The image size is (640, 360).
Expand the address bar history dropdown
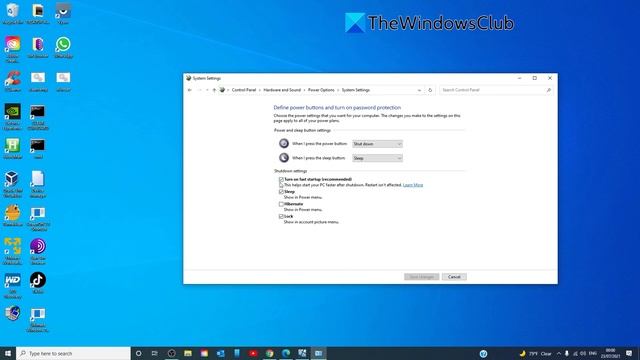(x=419, y=90)
